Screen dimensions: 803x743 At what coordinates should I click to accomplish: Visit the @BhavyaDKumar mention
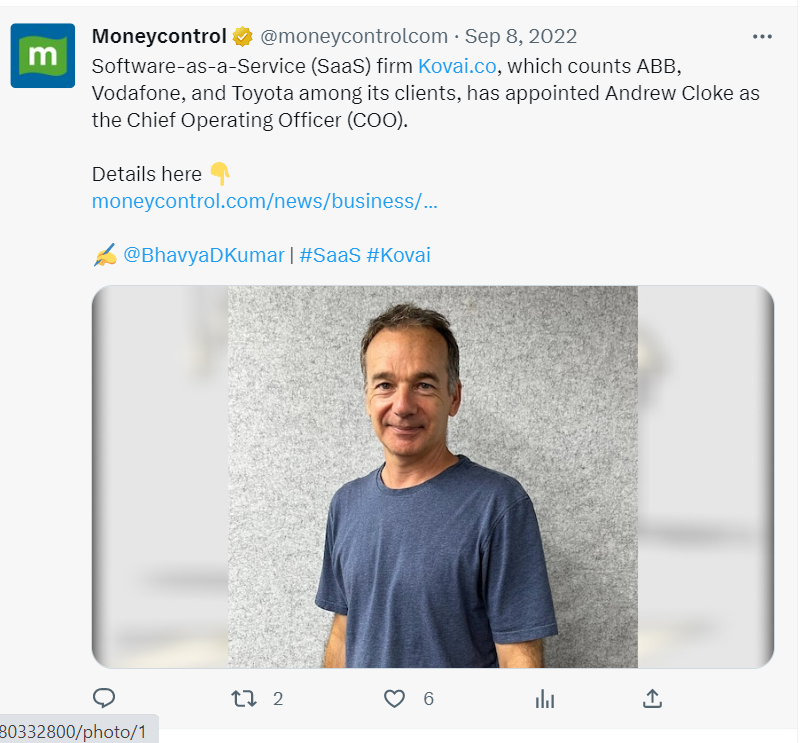point(203,255)
